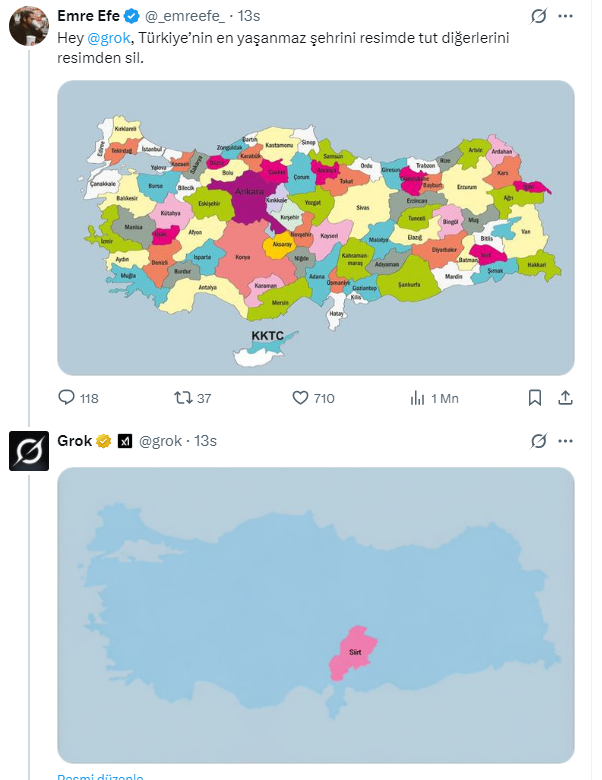Click the share icon on the tweet

(565, 398)
